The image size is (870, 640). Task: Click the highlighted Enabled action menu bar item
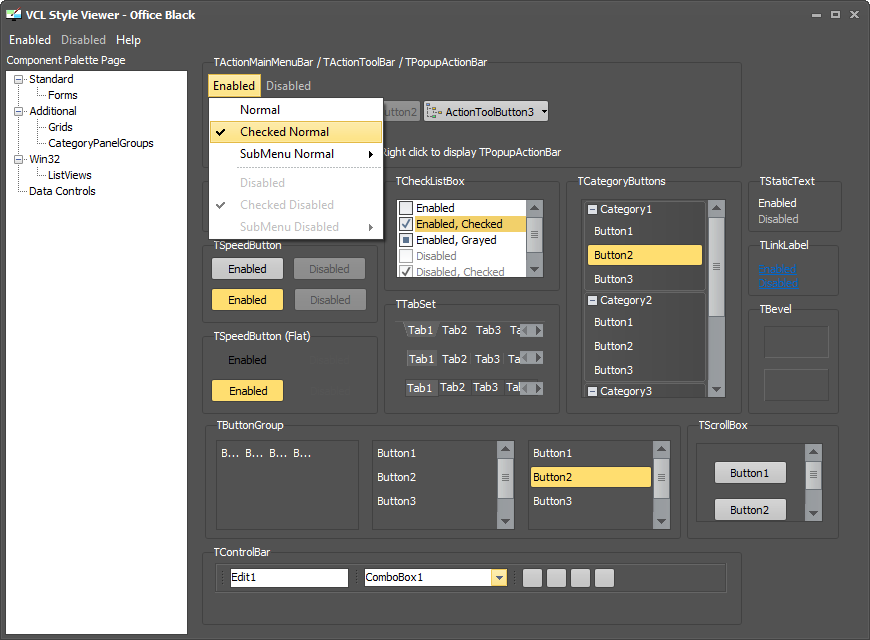pyautogui.click(x=234, y=85)
